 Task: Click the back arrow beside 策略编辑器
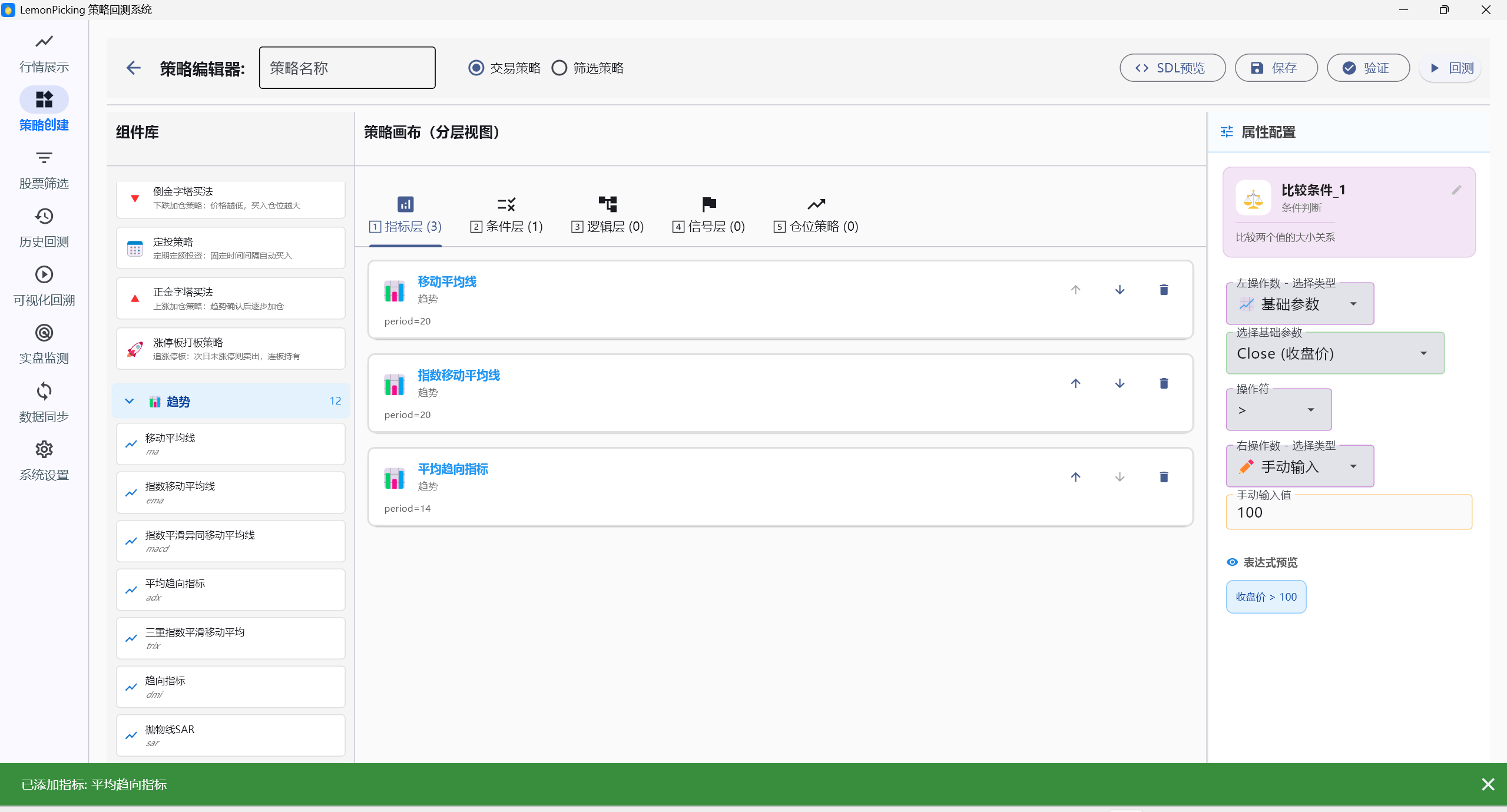pos(134,68)
